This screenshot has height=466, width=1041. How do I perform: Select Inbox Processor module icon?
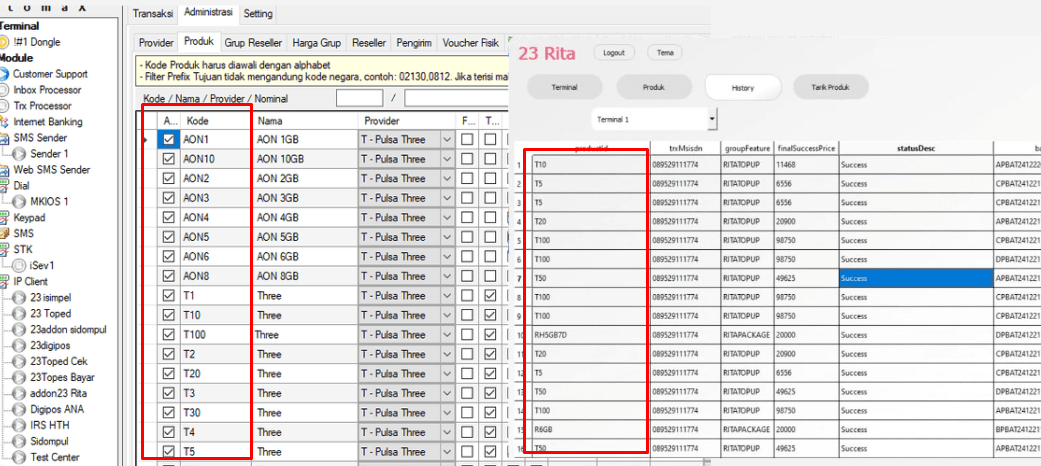pyautogui.click(x=6, y=90)
